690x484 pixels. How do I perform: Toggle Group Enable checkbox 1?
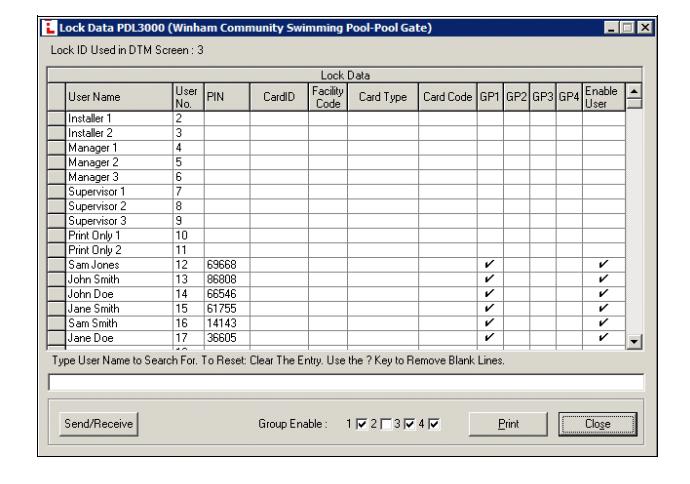coord(361,424)
